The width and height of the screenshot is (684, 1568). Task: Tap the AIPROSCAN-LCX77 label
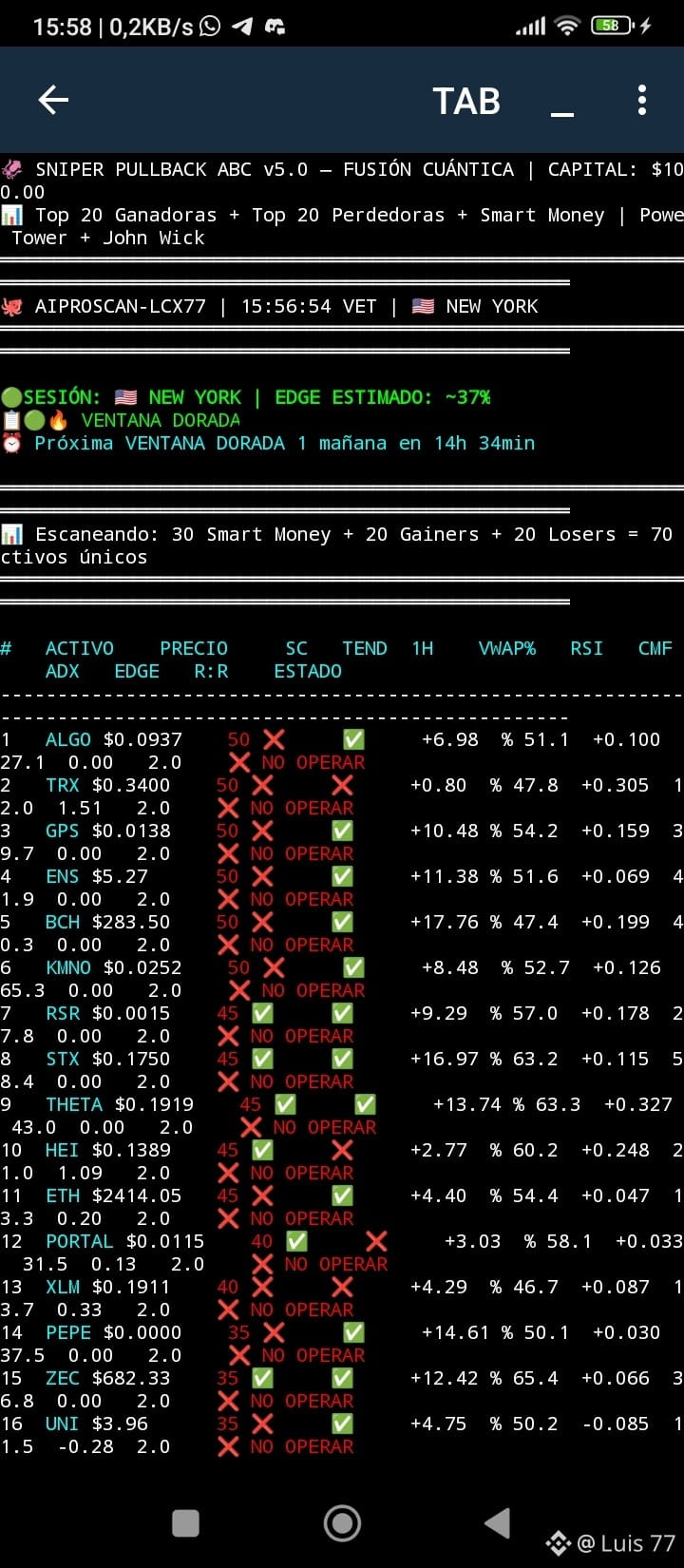120,306
